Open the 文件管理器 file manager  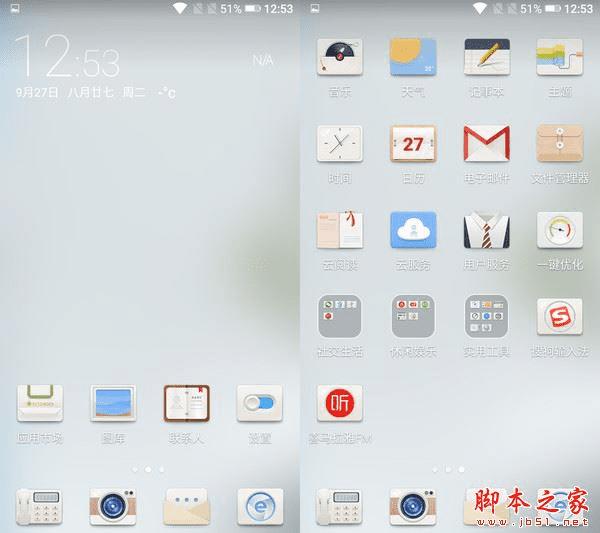click(560, 143)
